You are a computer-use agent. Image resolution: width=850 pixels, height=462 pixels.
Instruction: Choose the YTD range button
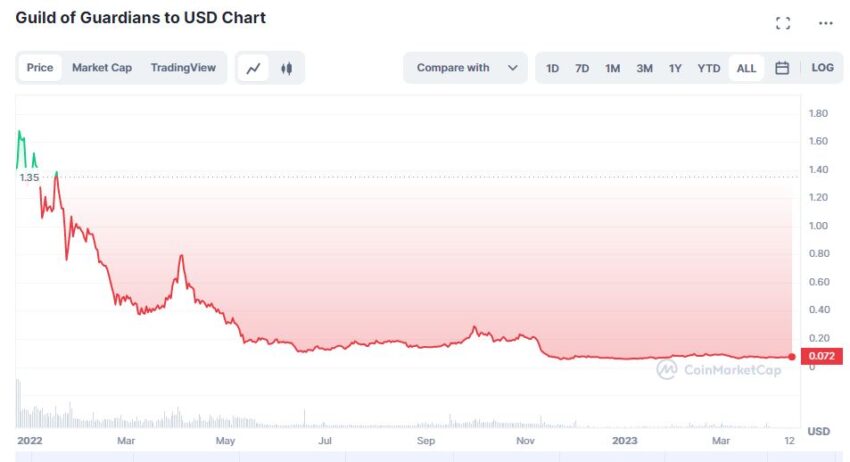pyautogui.click(x=709, y=68)
